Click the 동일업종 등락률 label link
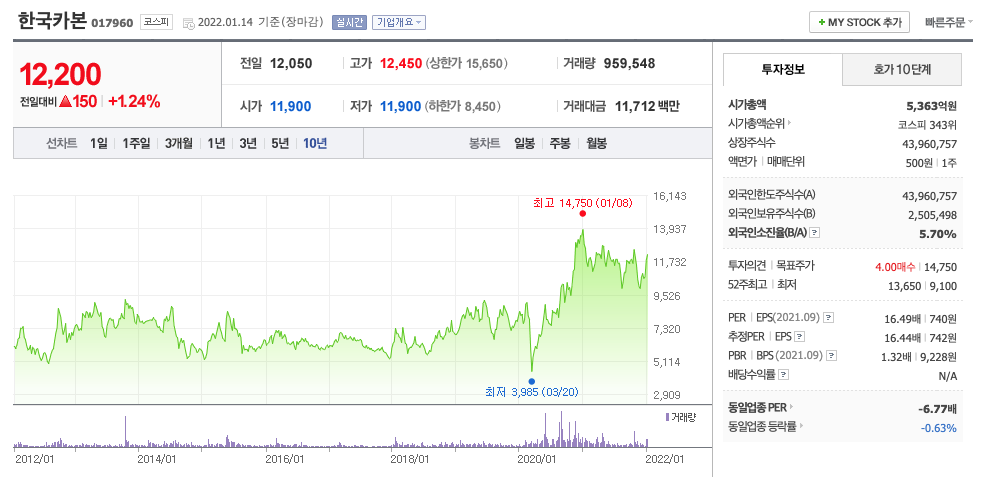Screen dimensions: 983x477 tap(763, 426)
